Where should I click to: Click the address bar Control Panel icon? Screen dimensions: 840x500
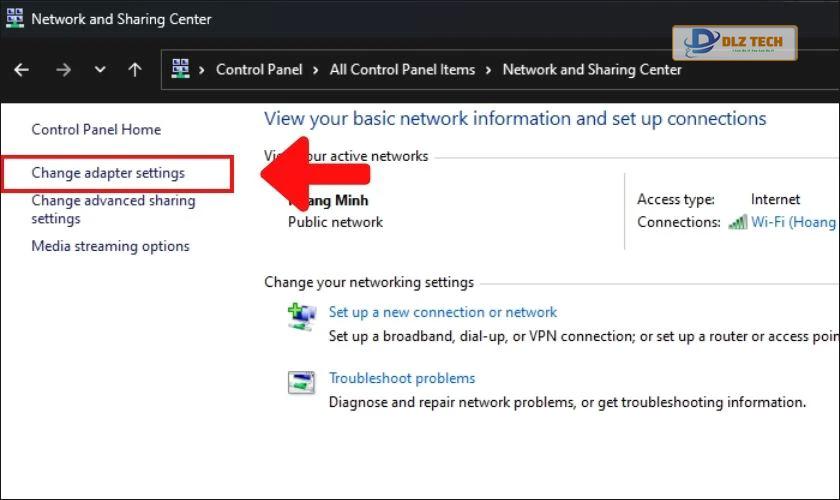click(x=181, y=69)
